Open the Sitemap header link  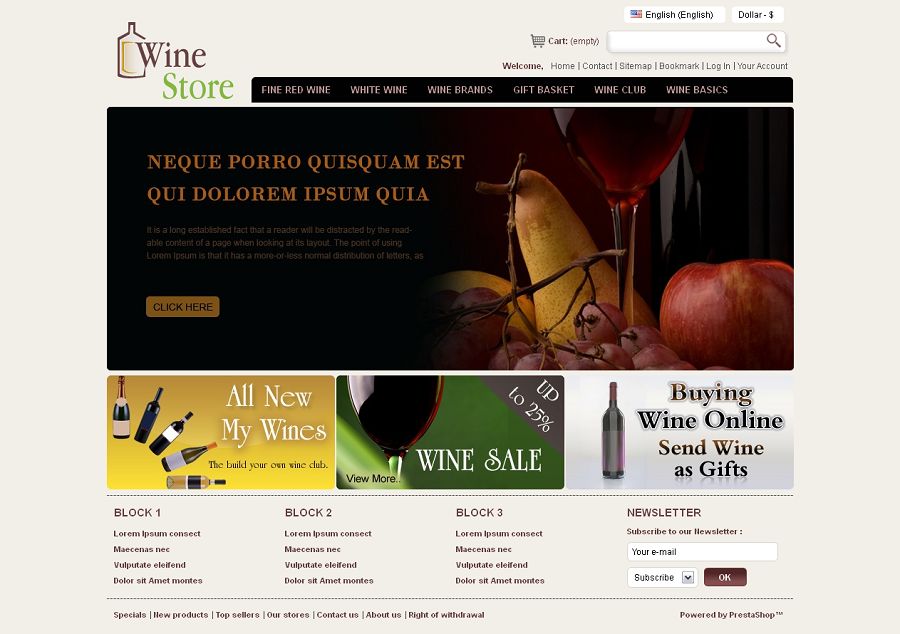(635, 66)
